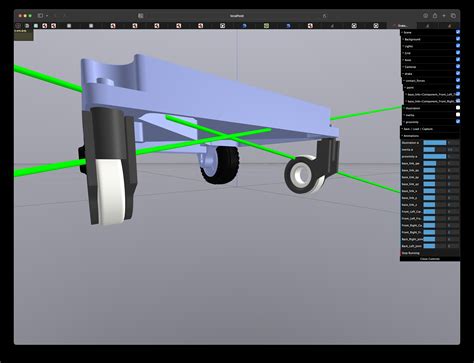Viewport: 474px width, 363px height.
Task: Enable the inertia checkbox
Action: tap(458, 115)
